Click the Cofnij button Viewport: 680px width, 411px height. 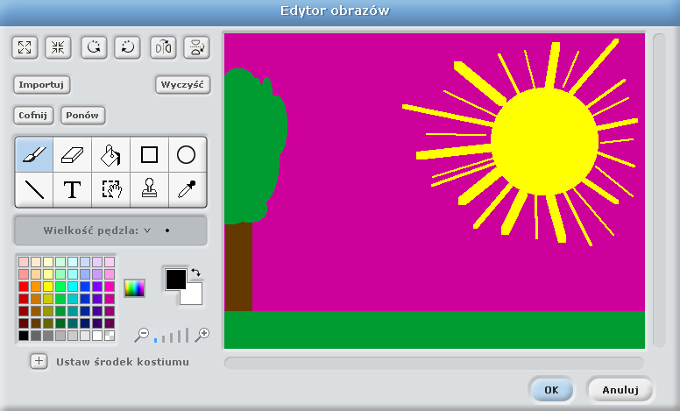pos(33,115)
